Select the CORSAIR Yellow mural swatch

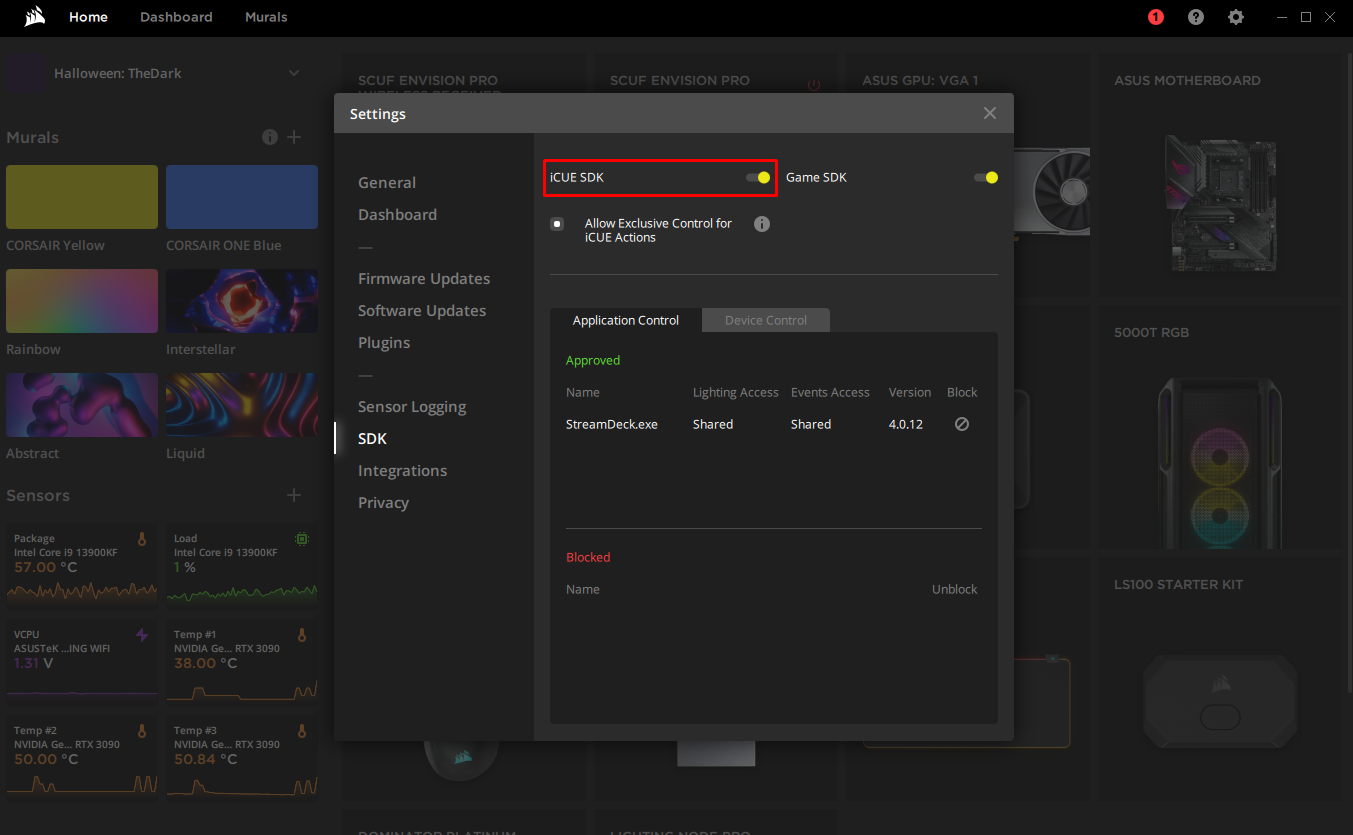click(81, 196)
